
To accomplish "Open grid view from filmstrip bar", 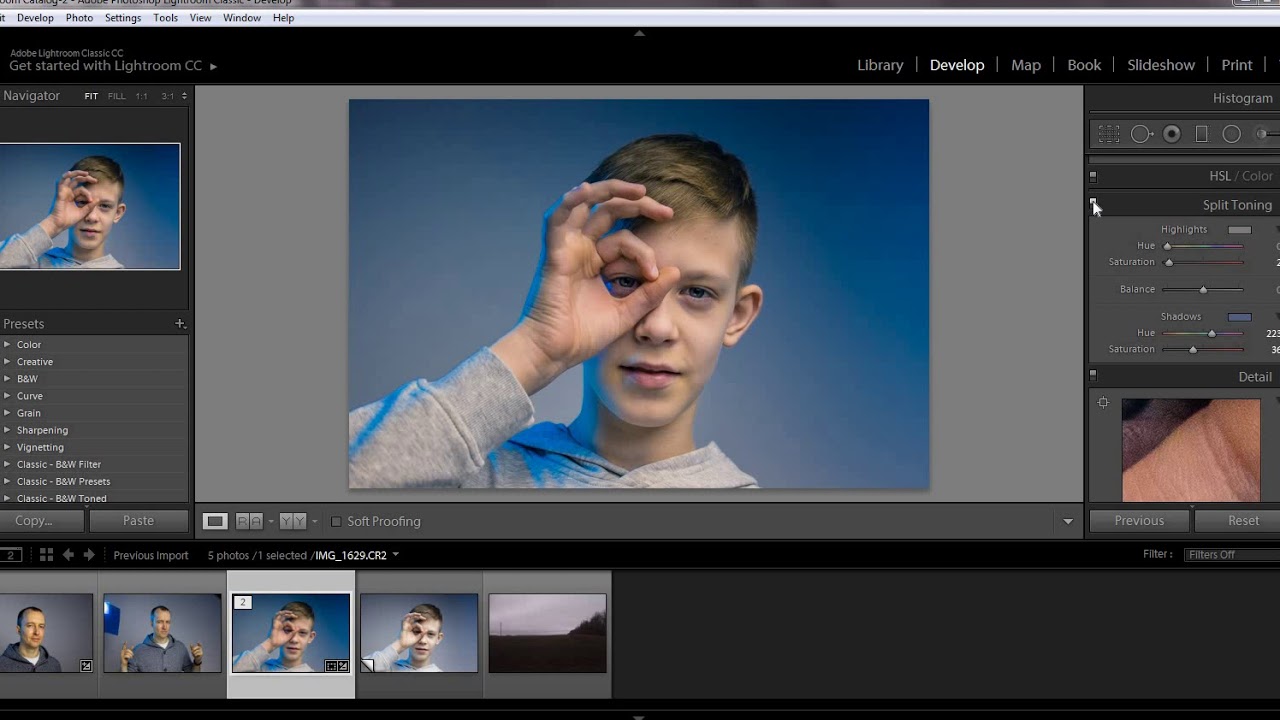I will pos(46,555).
